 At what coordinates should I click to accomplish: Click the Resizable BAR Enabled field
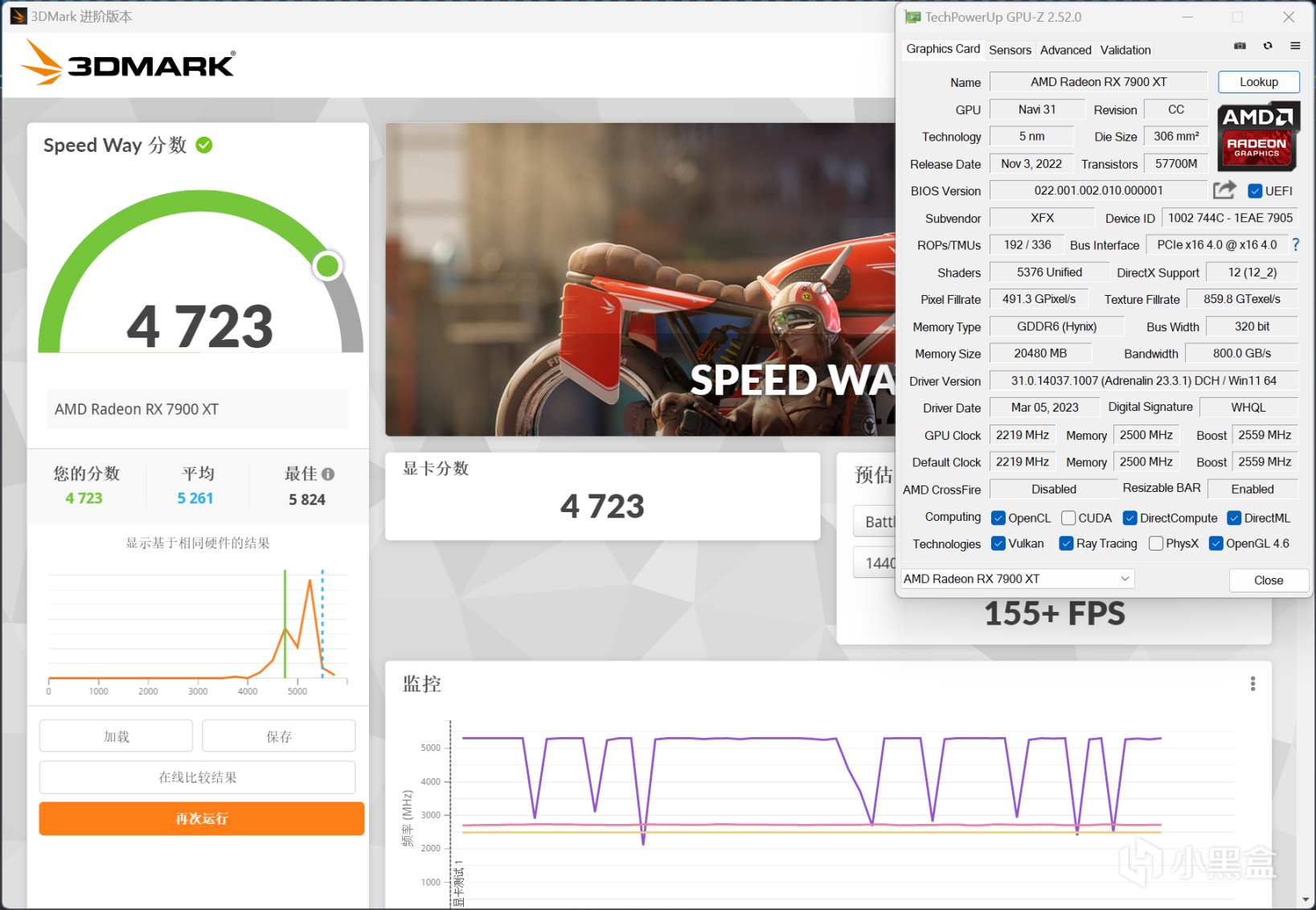click(1252, 489)
